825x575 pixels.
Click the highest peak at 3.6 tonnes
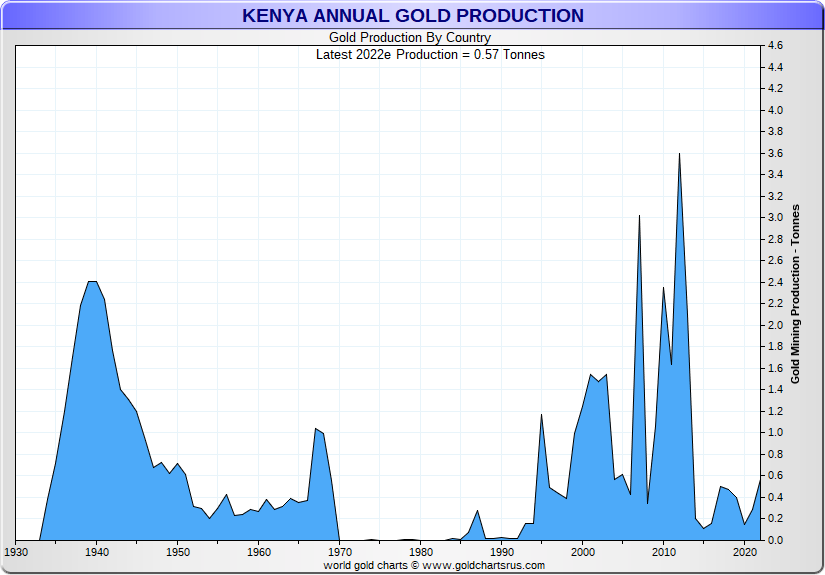point(679,155)
